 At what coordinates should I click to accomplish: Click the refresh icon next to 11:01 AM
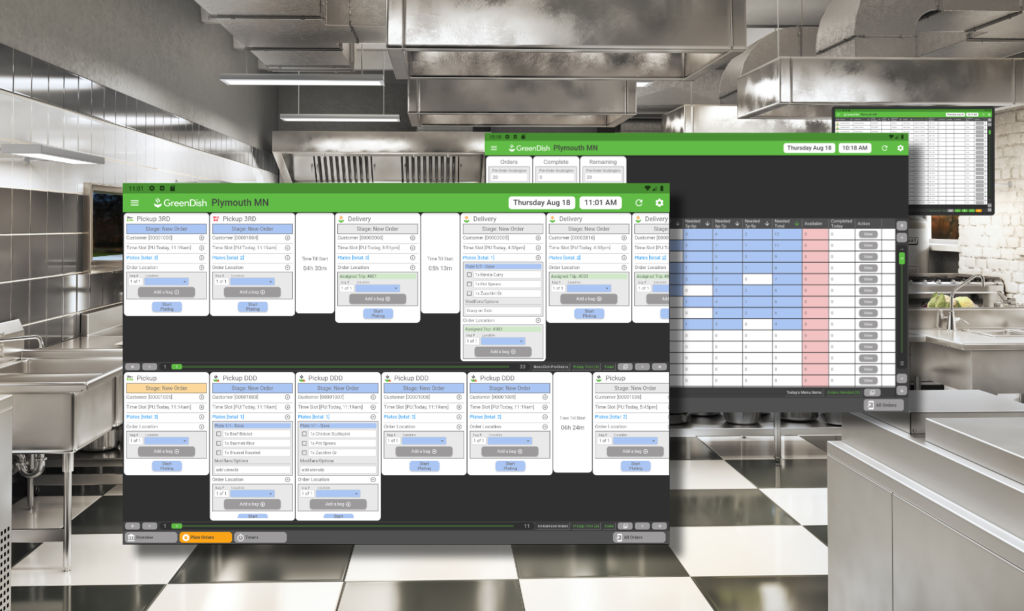click(x=639, y=202)
